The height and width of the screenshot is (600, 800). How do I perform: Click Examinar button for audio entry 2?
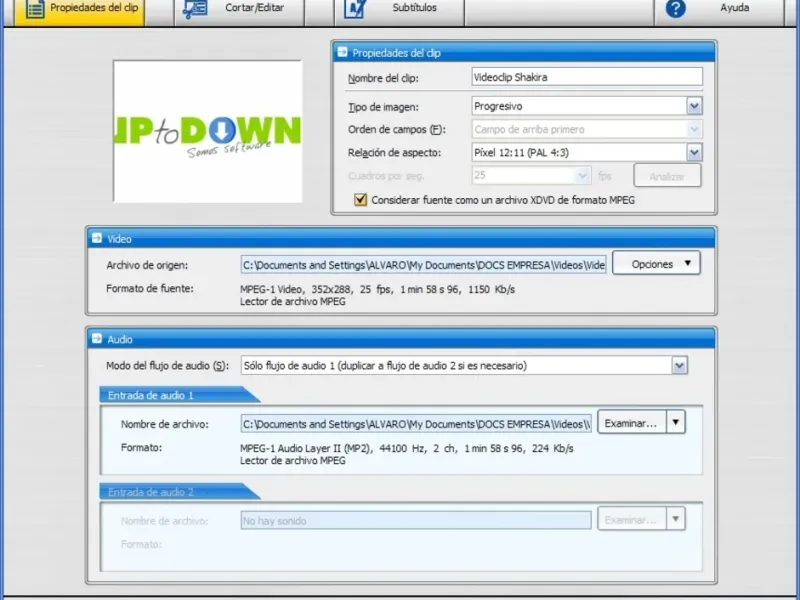[x=632, y=519]
